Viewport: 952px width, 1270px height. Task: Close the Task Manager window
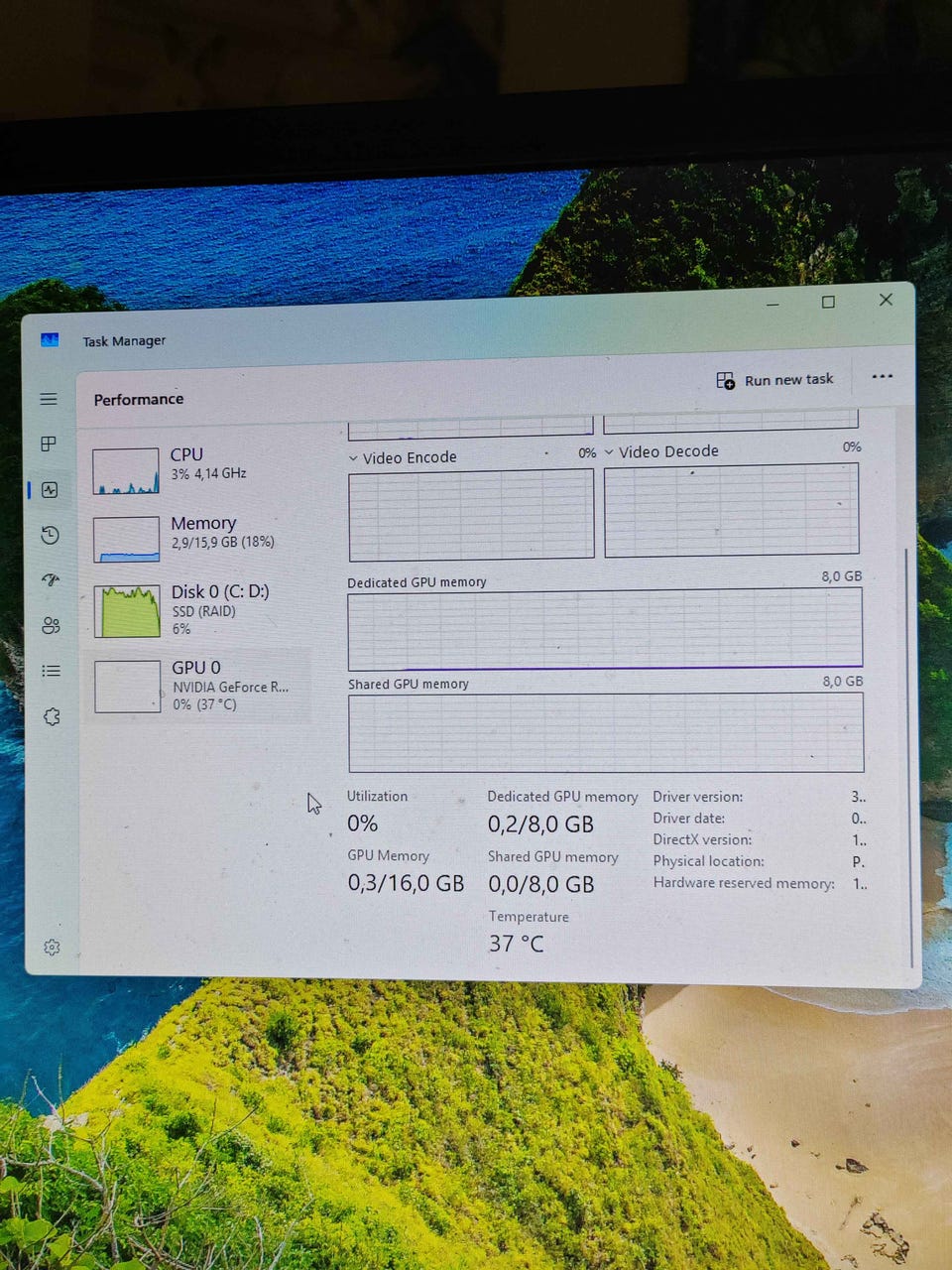886,299
